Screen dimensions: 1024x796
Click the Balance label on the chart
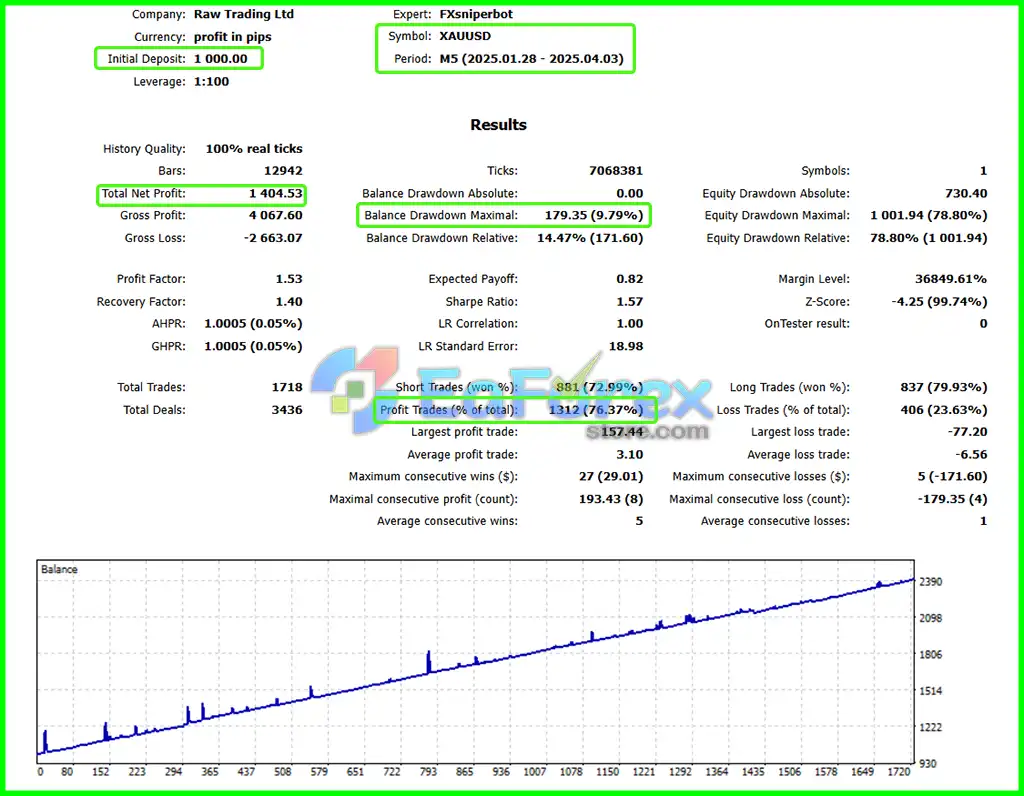(59, 569)
